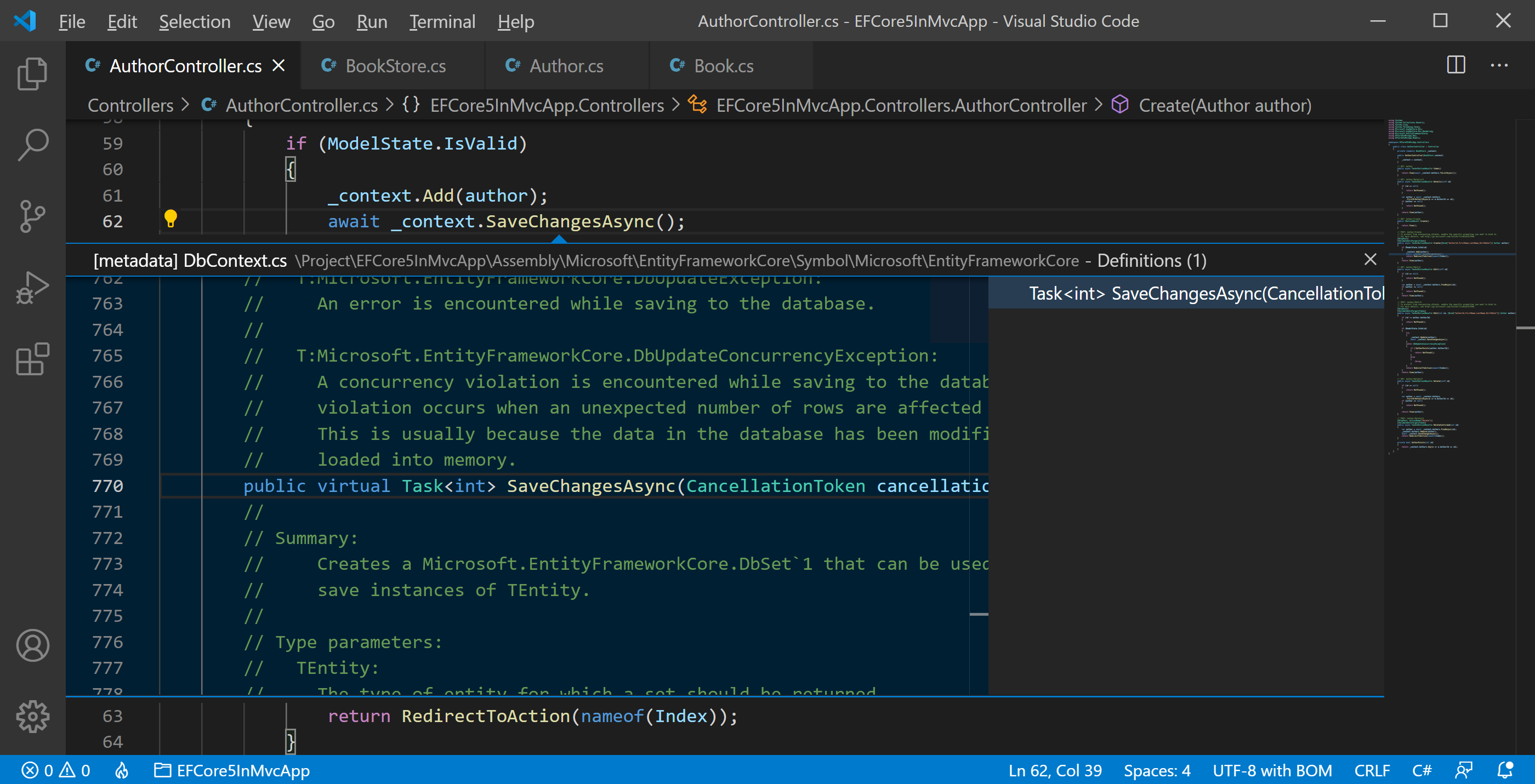Show errors and warnings problems panel
The height and width of the screenshot is (784, 1535).
click(56, 770)
